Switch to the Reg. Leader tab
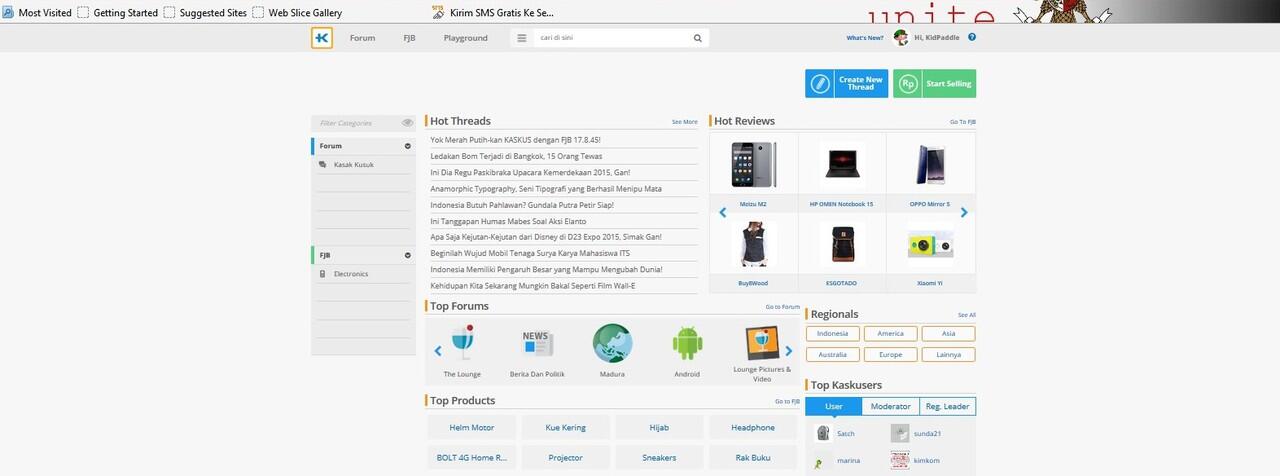 [x=947, y=406]
